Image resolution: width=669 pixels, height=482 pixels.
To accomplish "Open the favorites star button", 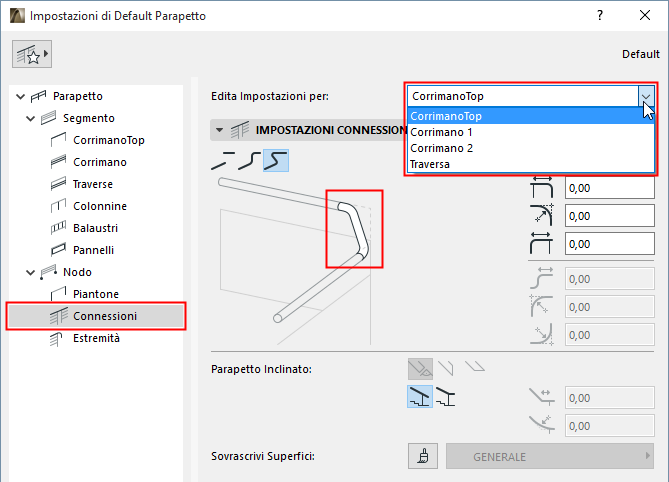I will pos(32,55).
